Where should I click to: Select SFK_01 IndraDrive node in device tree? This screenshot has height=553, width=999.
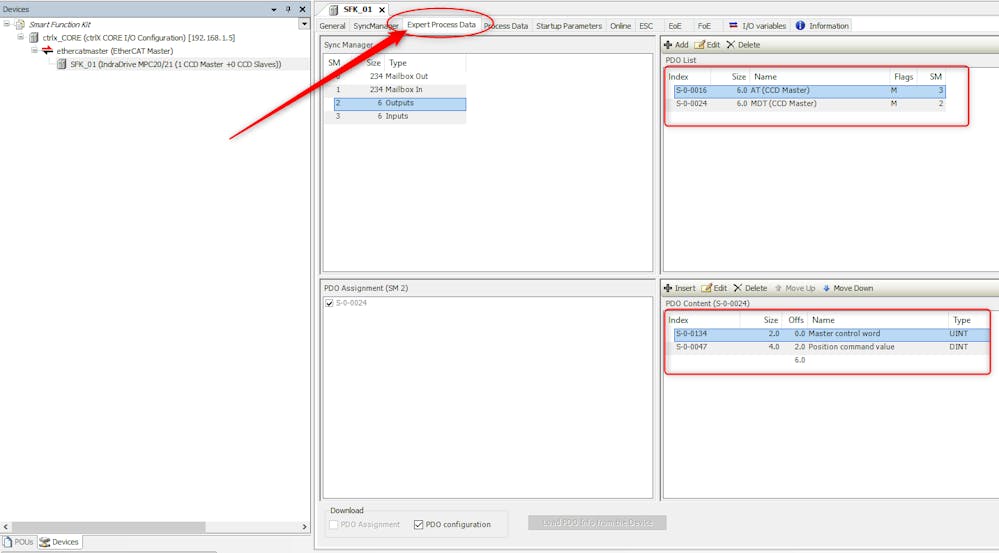[176, 64]
